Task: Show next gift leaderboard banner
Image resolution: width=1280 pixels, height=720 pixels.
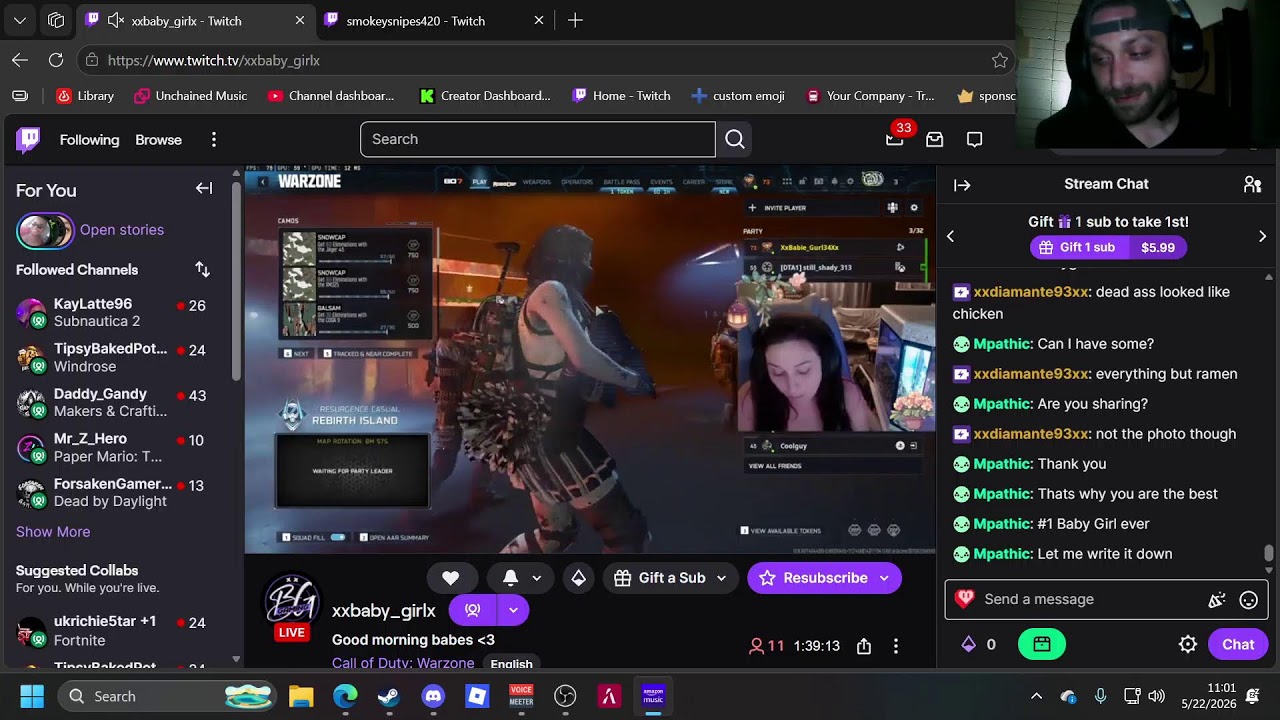Action: pos(1262,236)
